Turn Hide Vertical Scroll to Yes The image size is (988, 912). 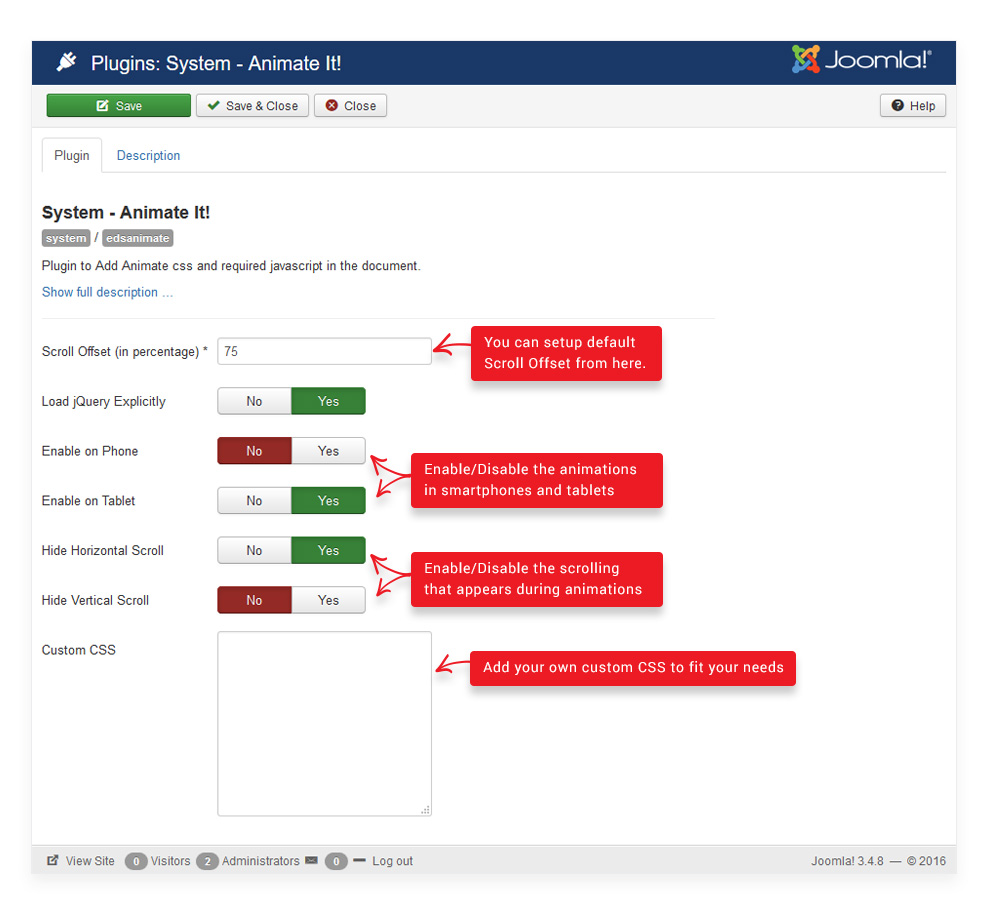pyautogui.click(x=328, y=600)
